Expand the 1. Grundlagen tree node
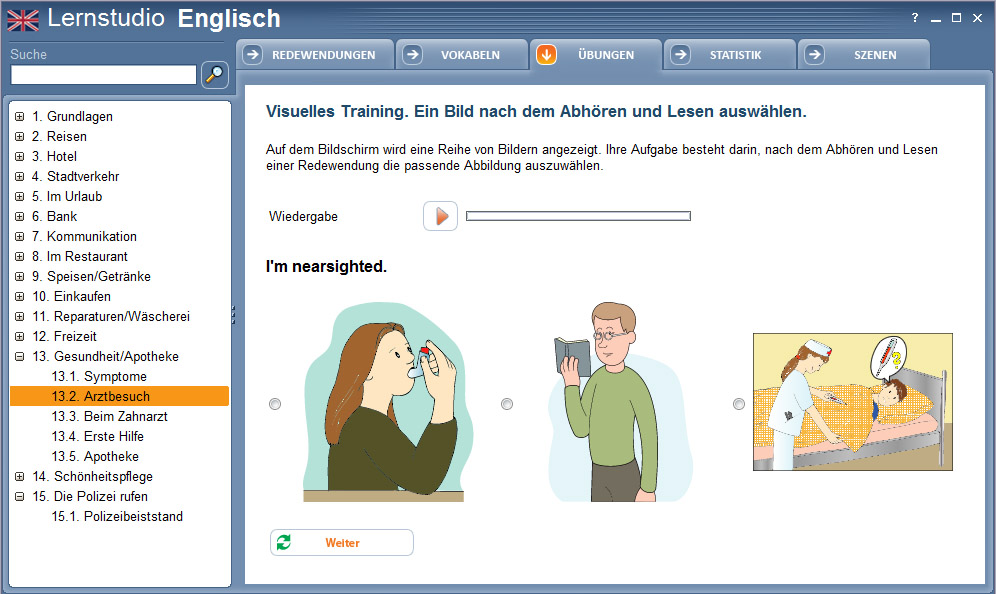 [20, 116]
